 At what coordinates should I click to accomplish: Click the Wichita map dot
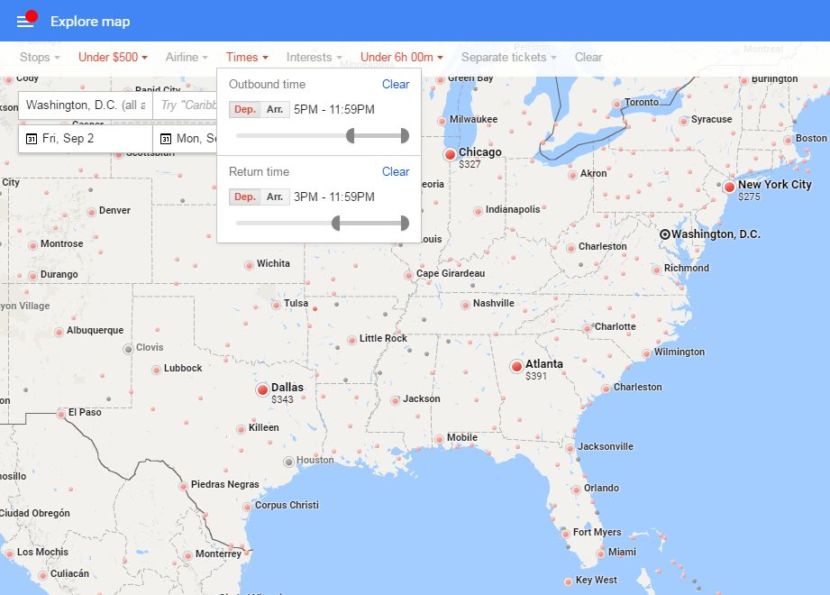249,265
